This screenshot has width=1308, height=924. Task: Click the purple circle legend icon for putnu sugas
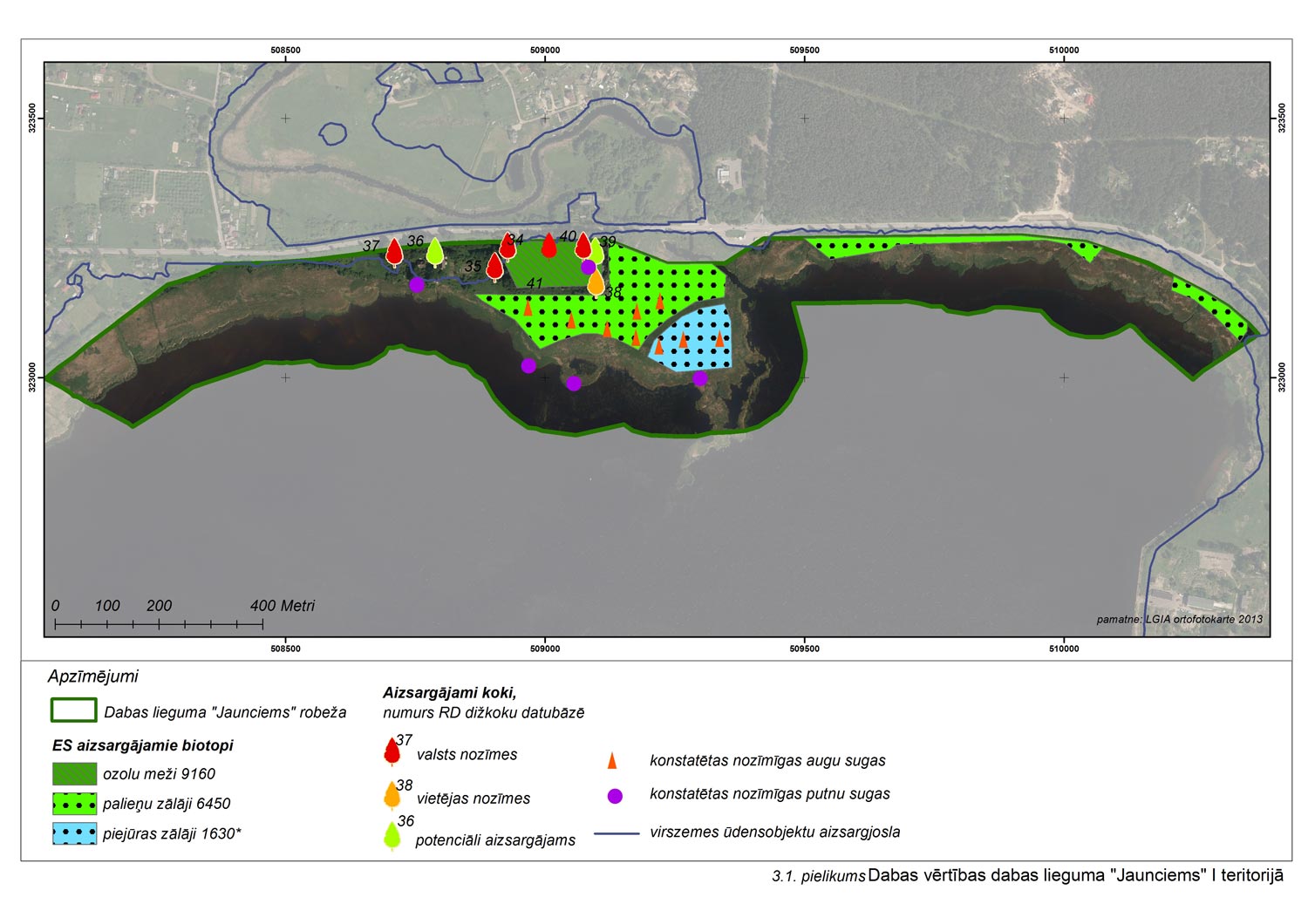[x=615, y=795]
